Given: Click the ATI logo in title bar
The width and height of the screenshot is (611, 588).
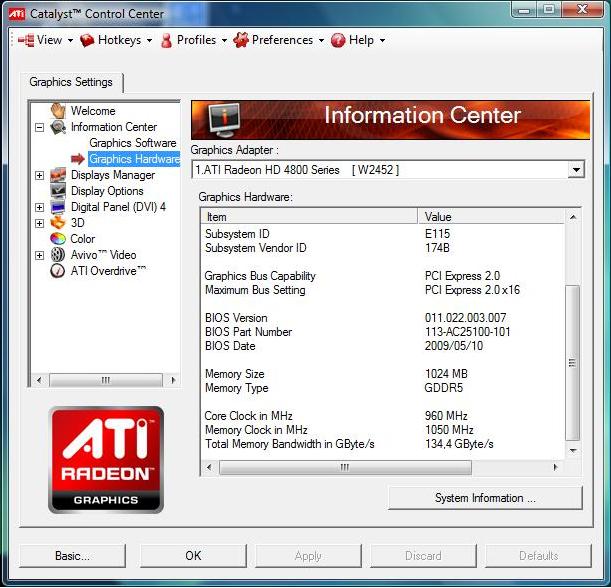Looking at the screenshot, I should coord(17,14).
